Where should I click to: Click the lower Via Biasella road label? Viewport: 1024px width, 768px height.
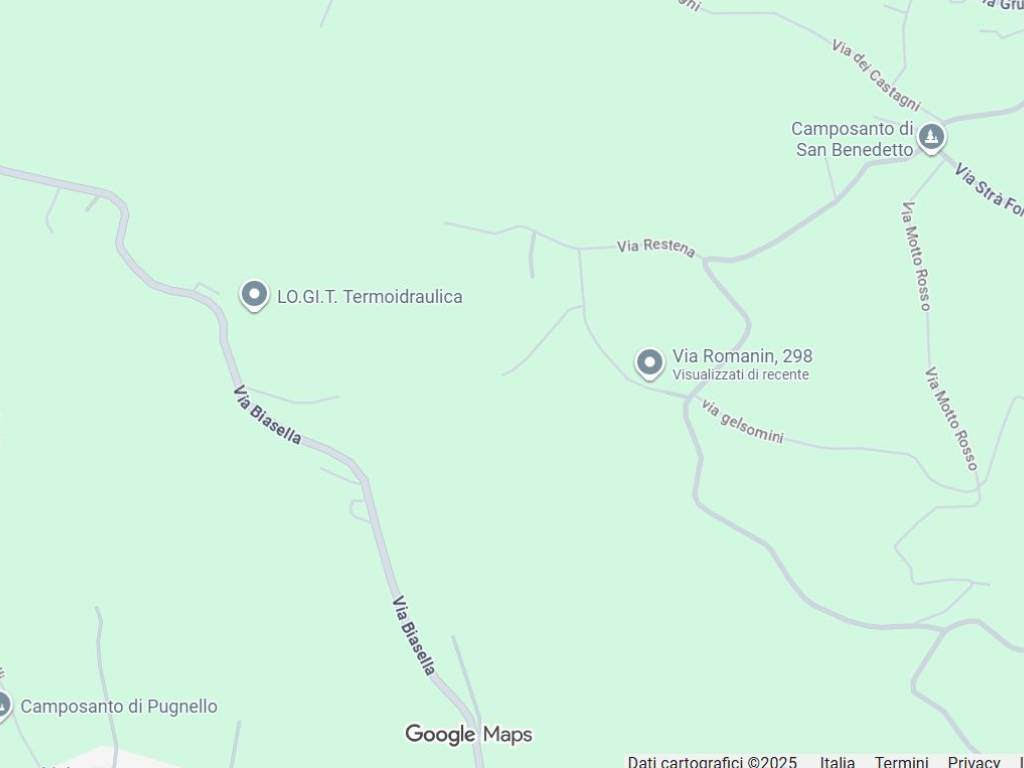[413, 635]
